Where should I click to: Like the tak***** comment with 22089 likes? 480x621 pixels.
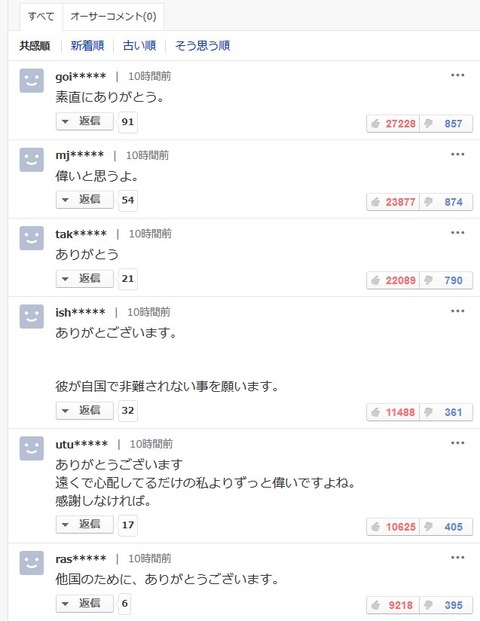pos(393,280)
